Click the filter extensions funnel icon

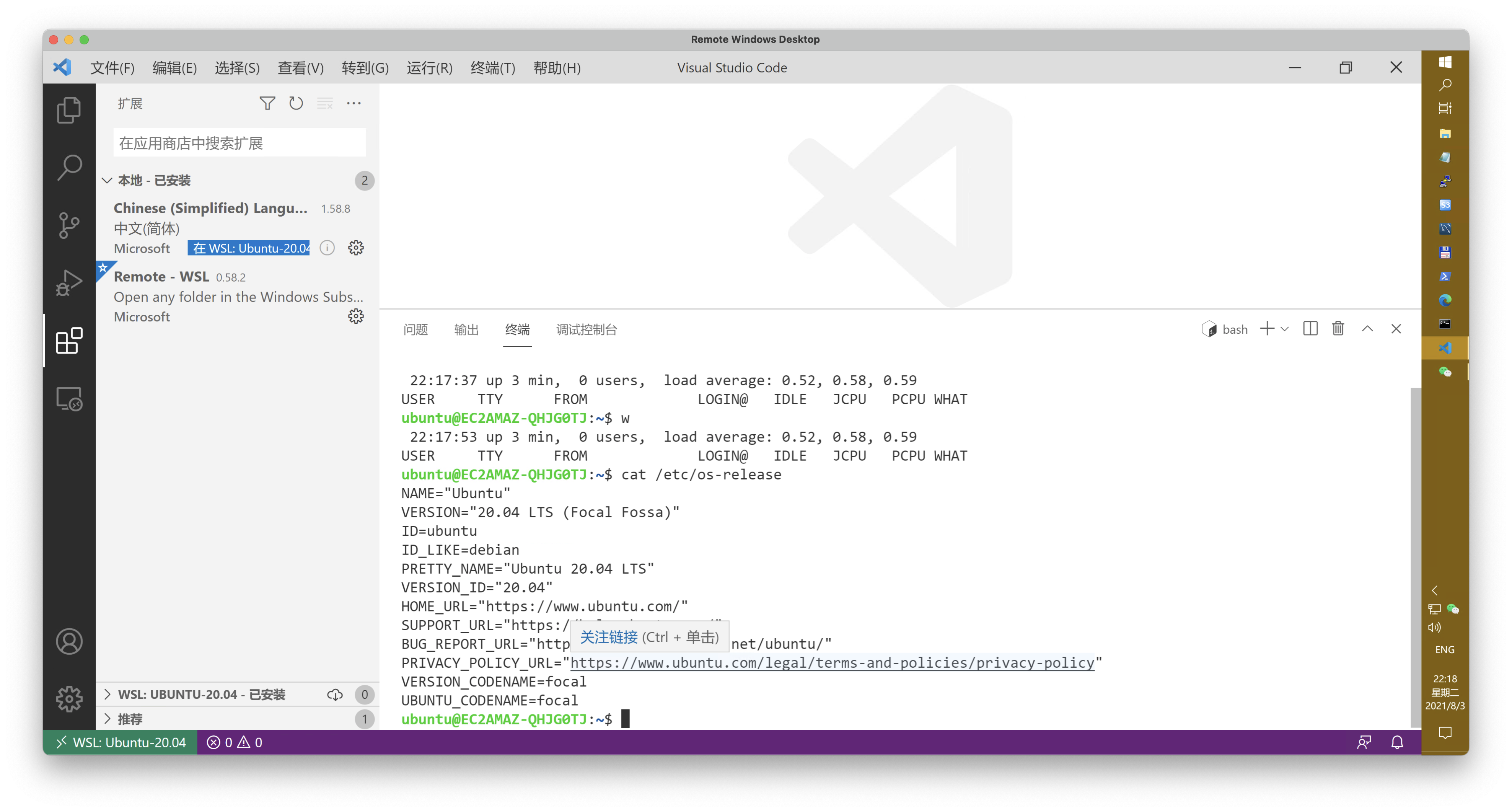point(267,103)
